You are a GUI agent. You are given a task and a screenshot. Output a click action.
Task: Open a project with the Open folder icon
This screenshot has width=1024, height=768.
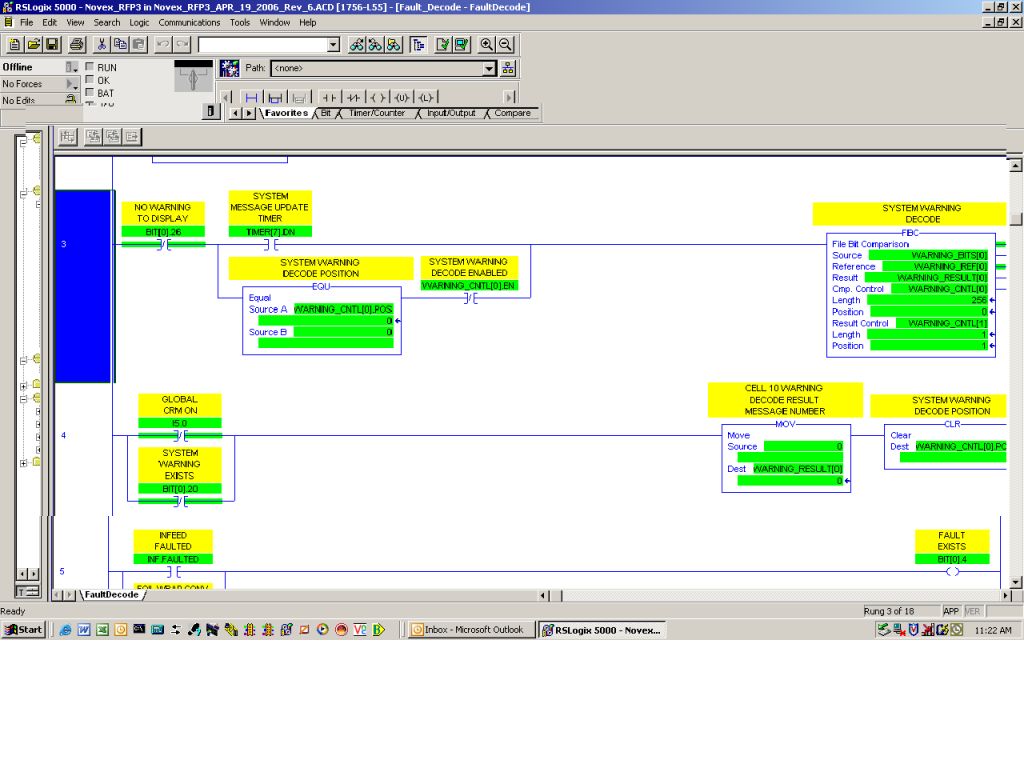pos(33,44)
